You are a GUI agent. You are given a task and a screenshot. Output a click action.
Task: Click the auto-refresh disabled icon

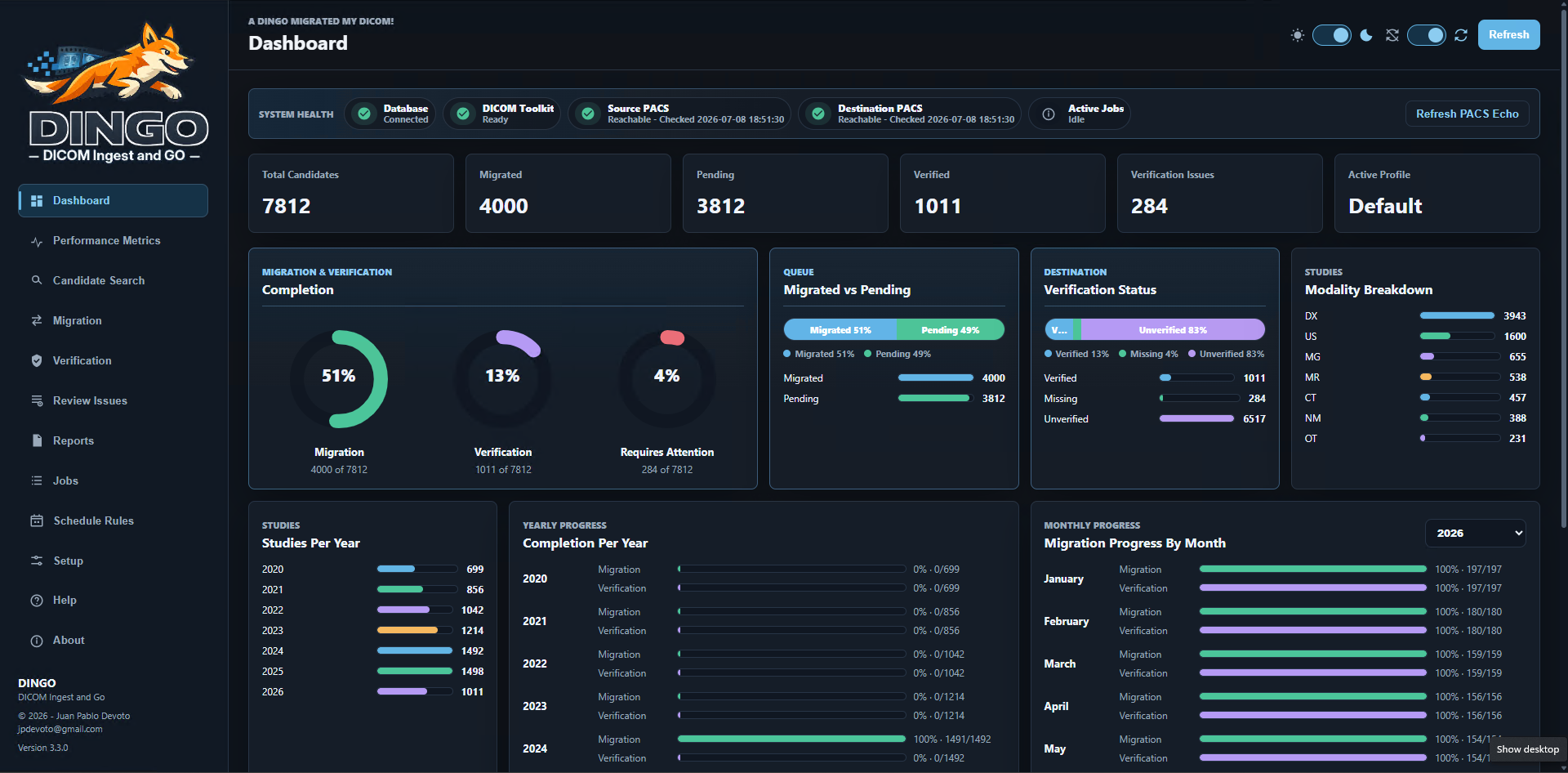click(x=1392, y=35)
